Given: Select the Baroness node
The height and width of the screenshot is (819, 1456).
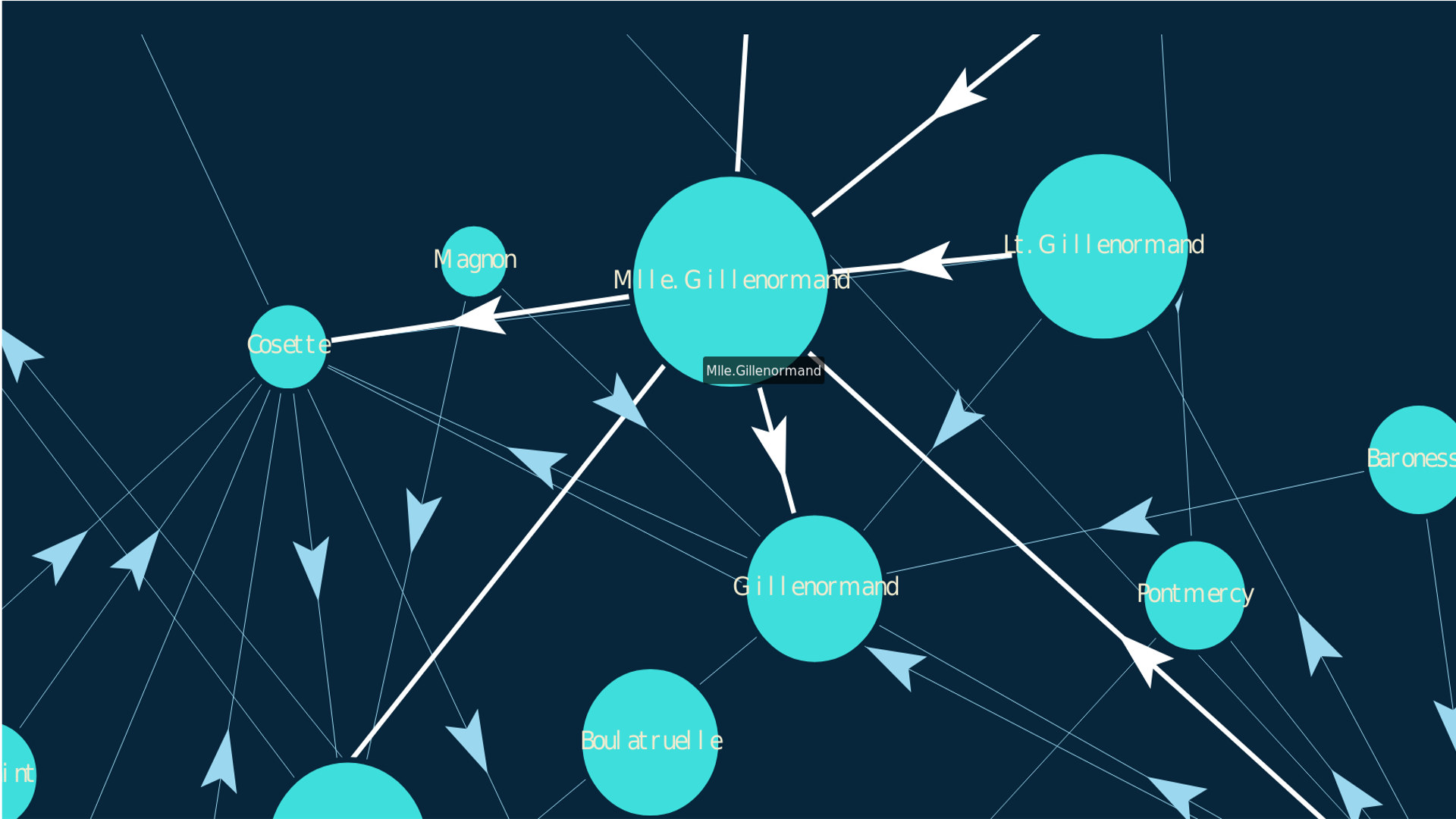Looking at the screenshot, I should coord(1430,460).
